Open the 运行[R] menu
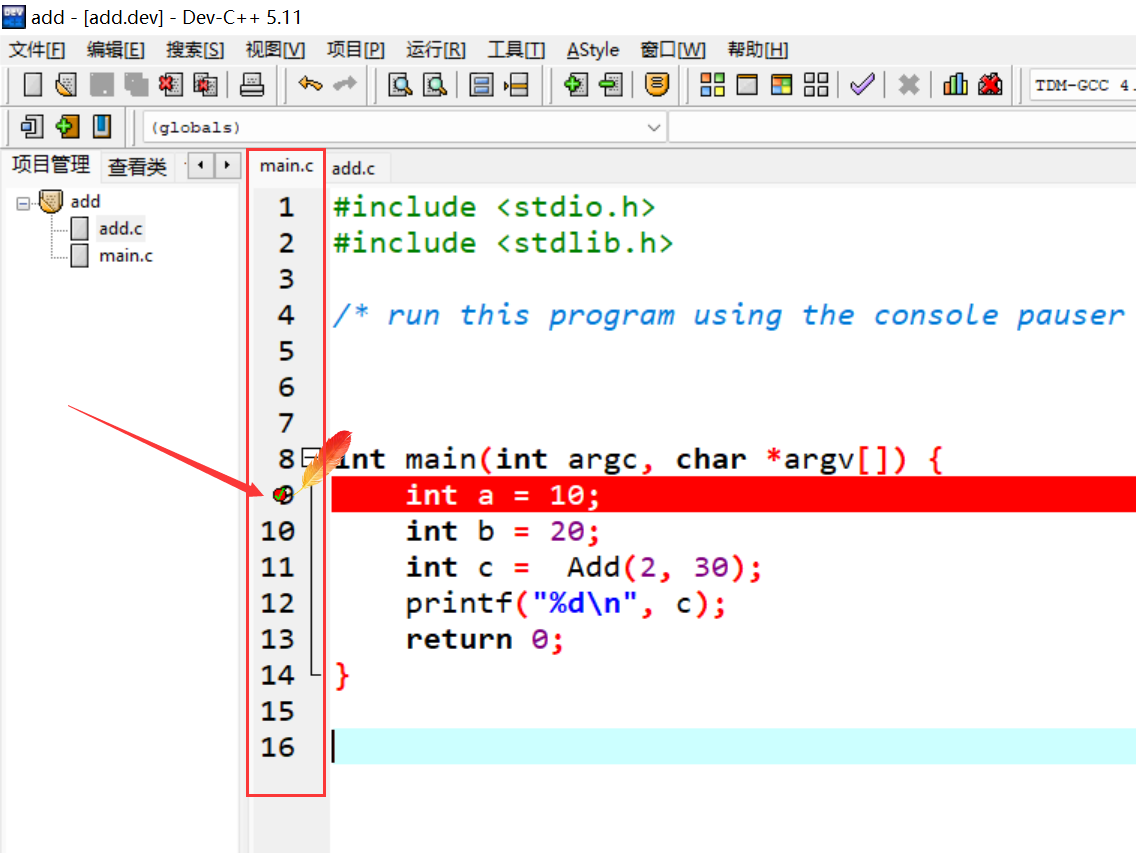This screenshot has width=1136, height=853. (435, 50)
